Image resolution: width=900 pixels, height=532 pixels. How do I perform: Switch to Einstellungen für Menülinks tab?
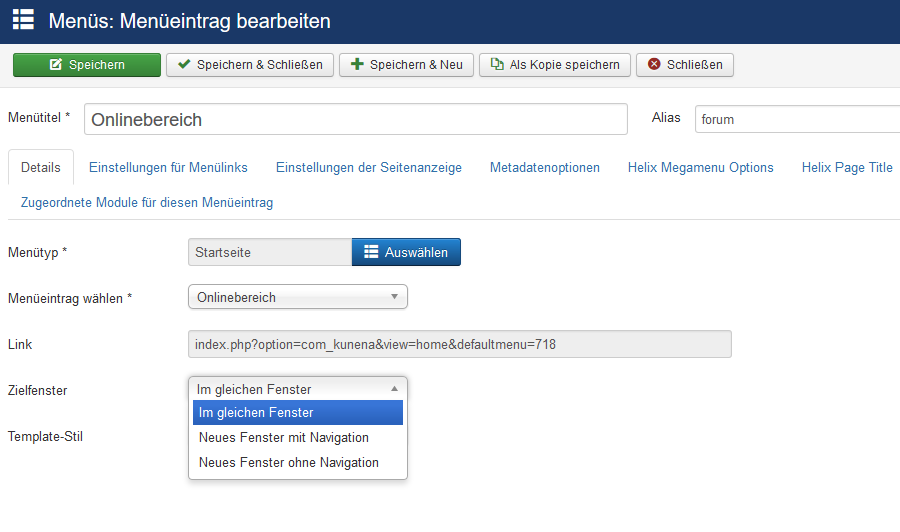point(168,168)
